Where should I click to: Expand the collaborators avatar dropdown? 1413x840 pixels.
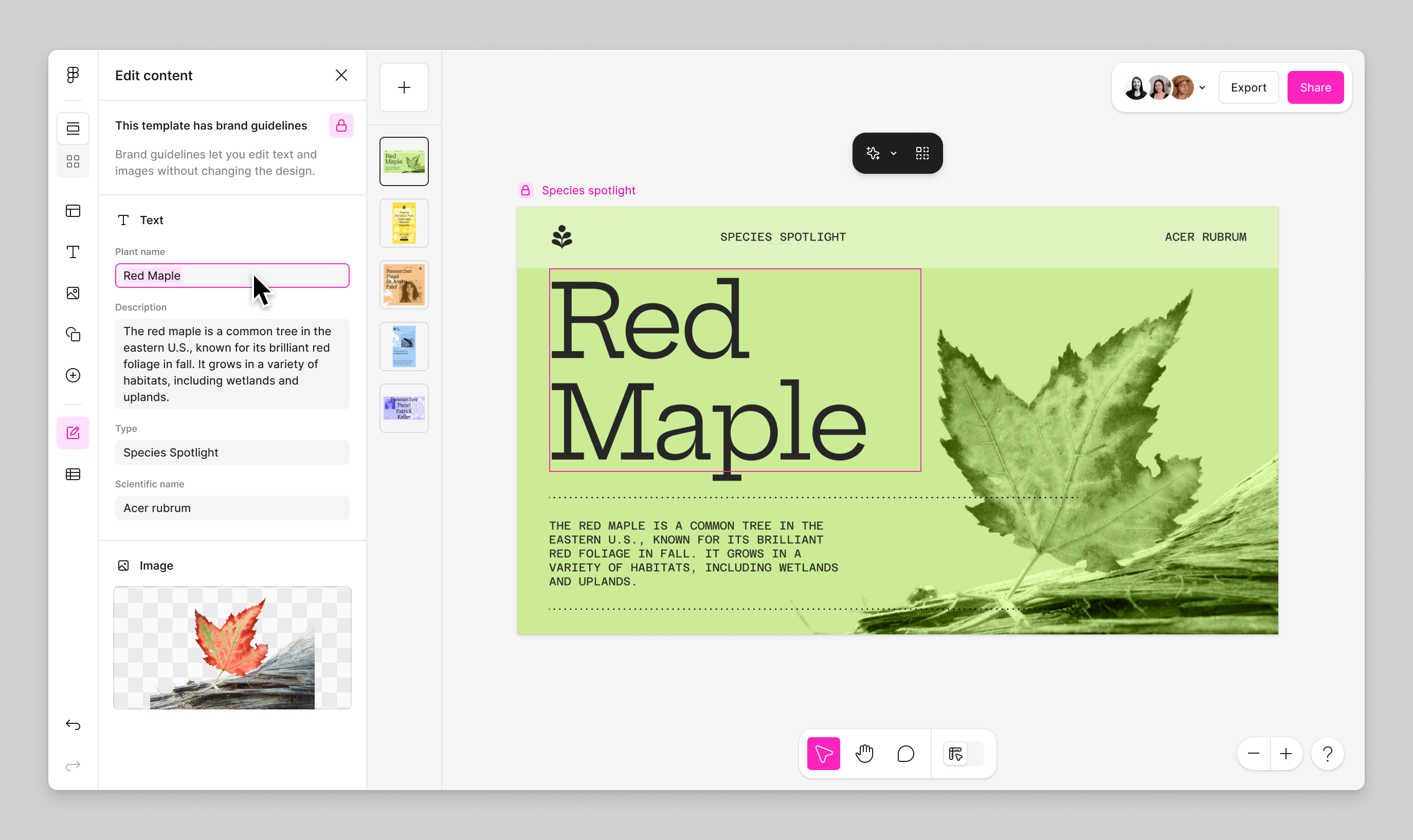(x=1202, y=88)
